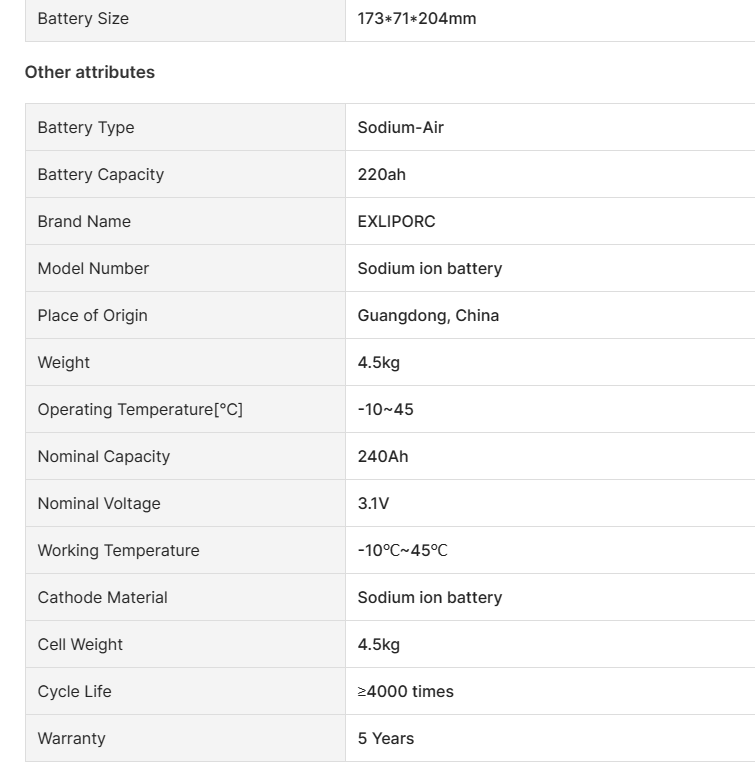
Task: Click the Operating Temperature[°C] label
Action: point(140,409)
